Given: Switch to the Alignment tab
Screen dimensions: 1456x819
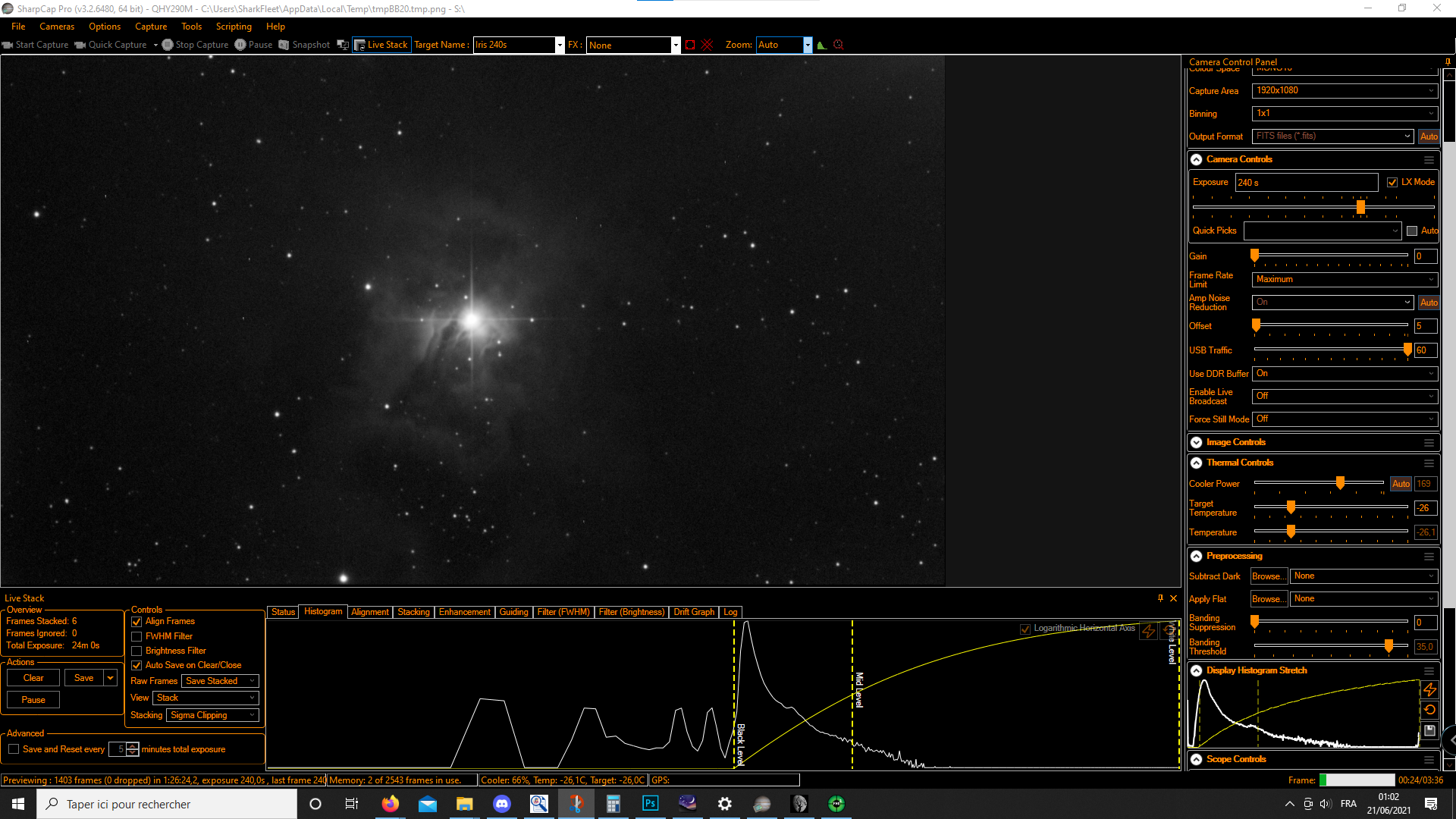Looking at the screenshot, I should pos(370,612).
